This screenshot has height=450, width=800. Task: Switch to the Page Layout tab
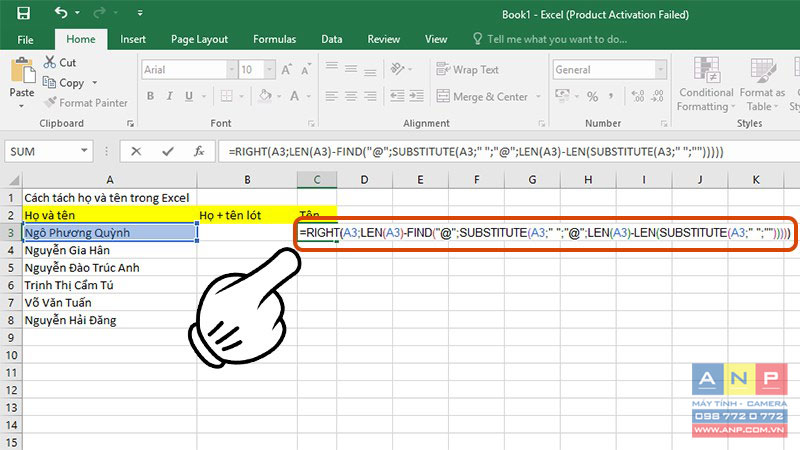pyautogui.click(x=199, y=39)
